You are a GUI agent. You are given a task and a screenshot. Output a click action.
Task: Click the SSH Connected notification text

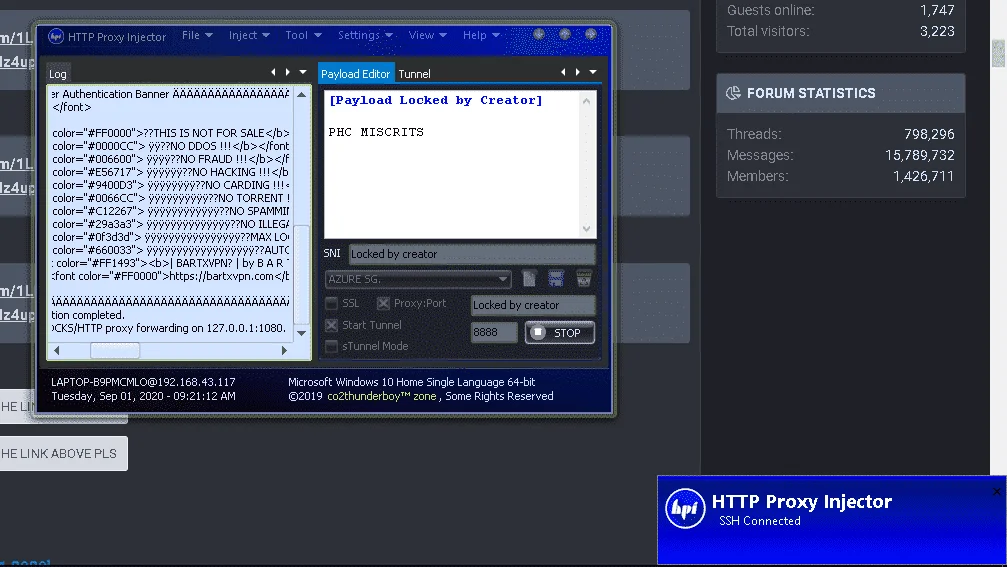click(760, 521)
